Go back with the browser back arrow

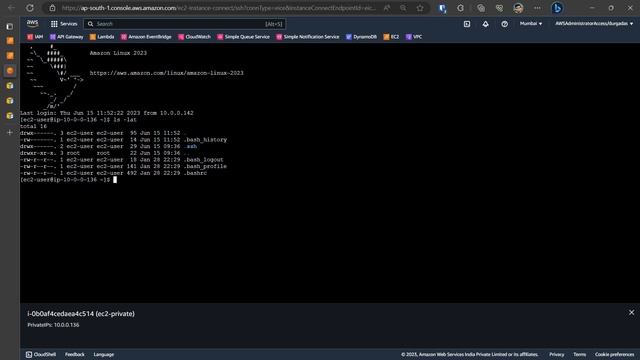[x=11, y=8]
